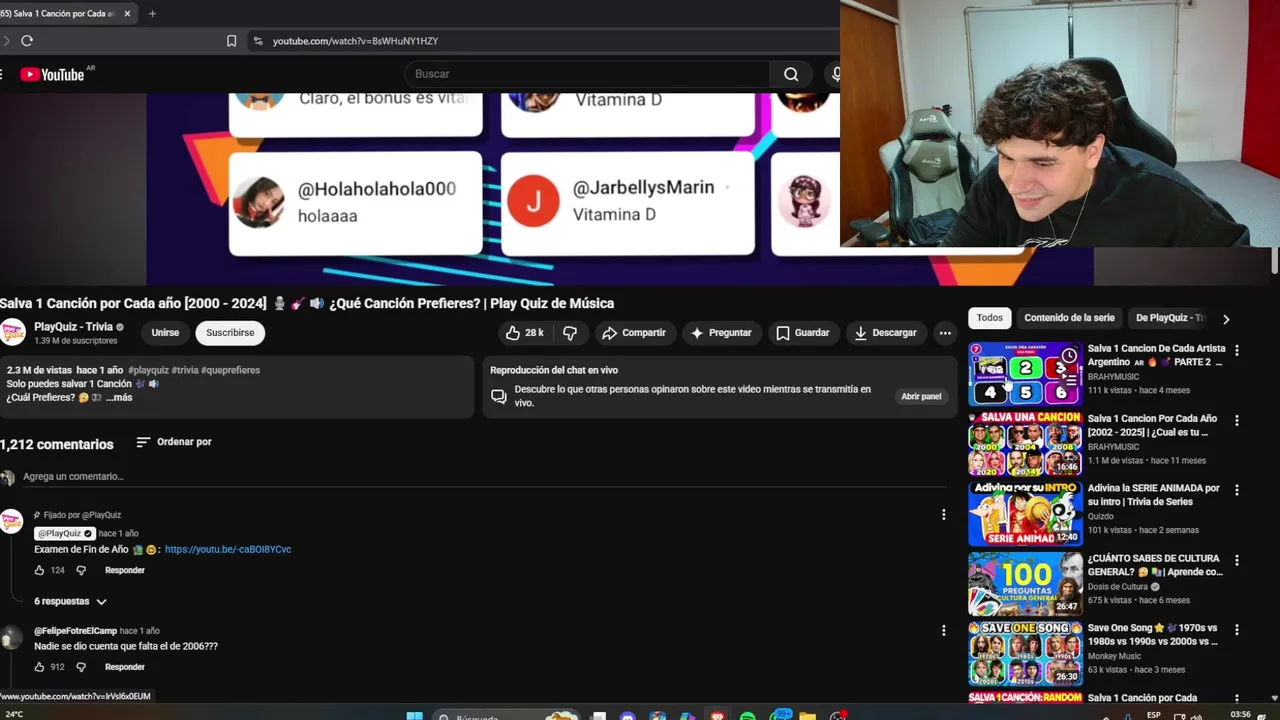
Task: Reload the page in the browser
Action: tap(27, 41)
